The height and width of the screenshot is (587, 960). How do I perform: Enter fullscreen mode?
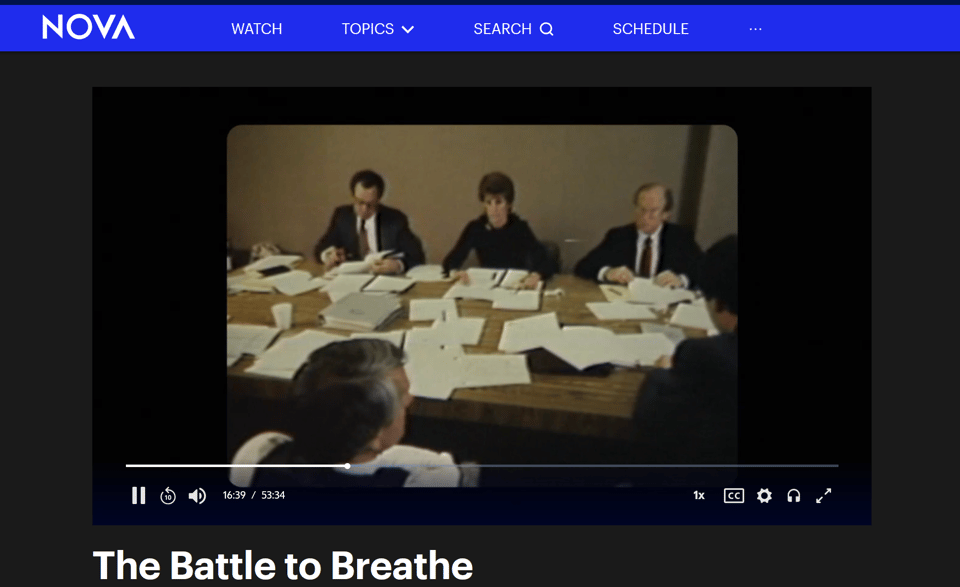823,495
